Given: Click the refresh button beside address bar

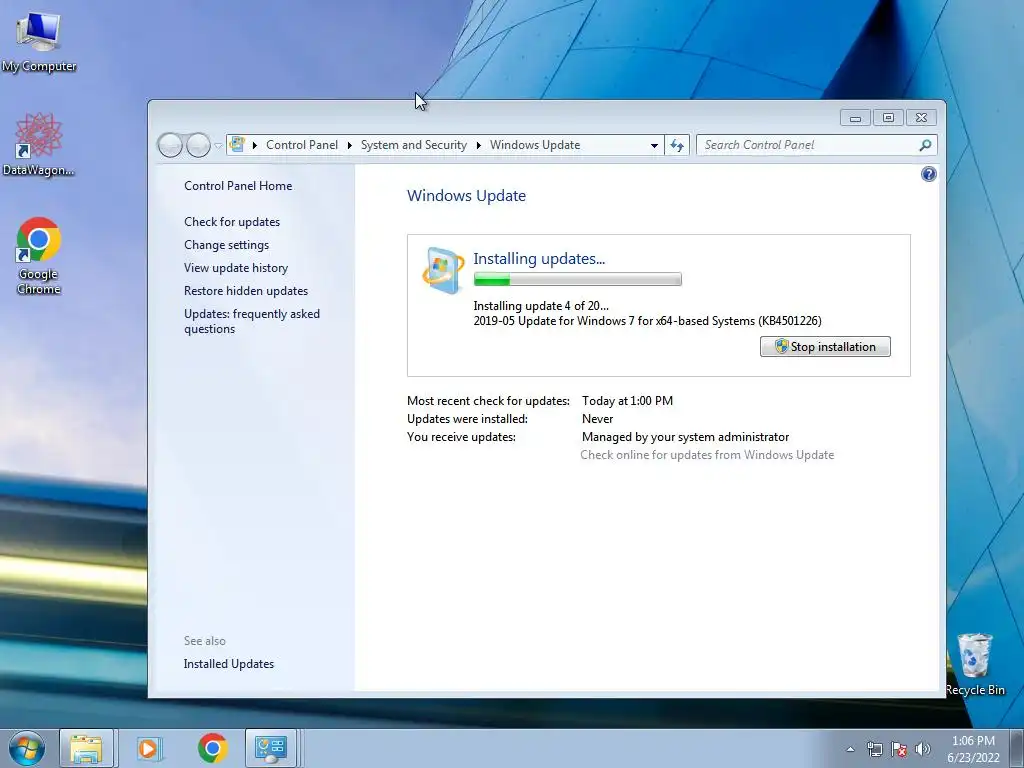Looking at the screenshot, I should 677,145.
